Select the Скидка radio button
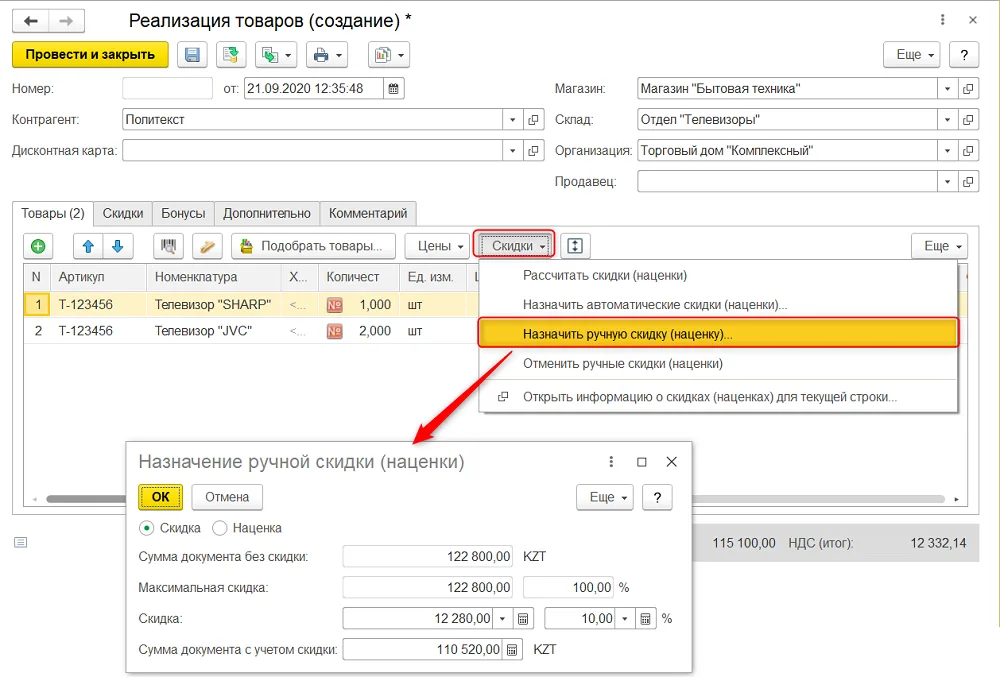This screenshot has width=1000, height=677. point(147,528)
